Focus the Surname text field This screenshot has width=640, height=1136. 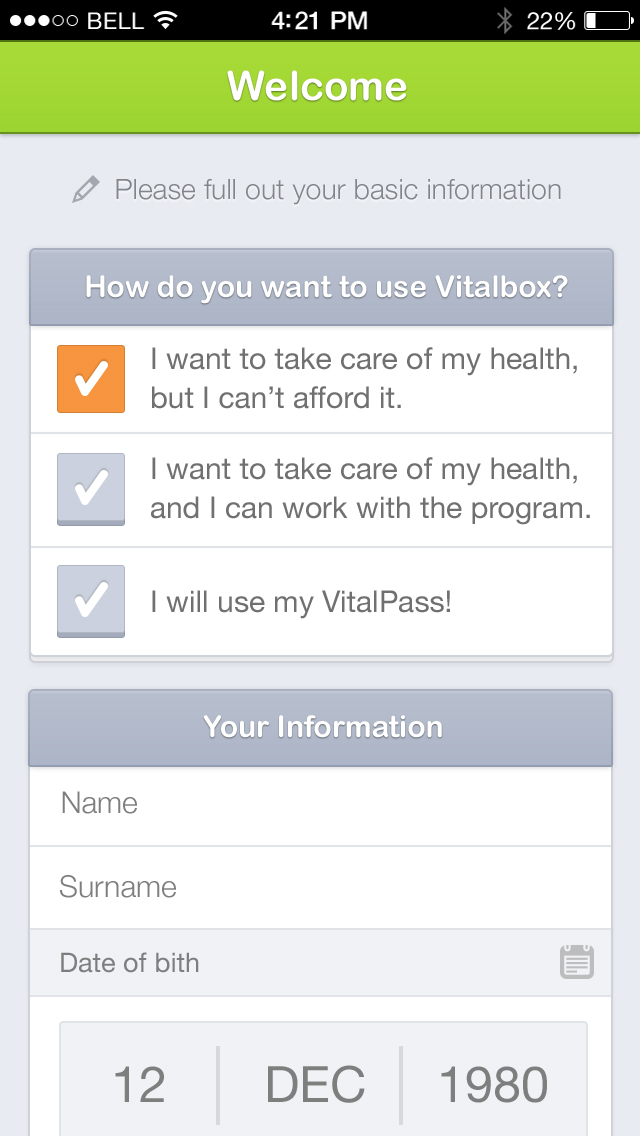[320, 887]
